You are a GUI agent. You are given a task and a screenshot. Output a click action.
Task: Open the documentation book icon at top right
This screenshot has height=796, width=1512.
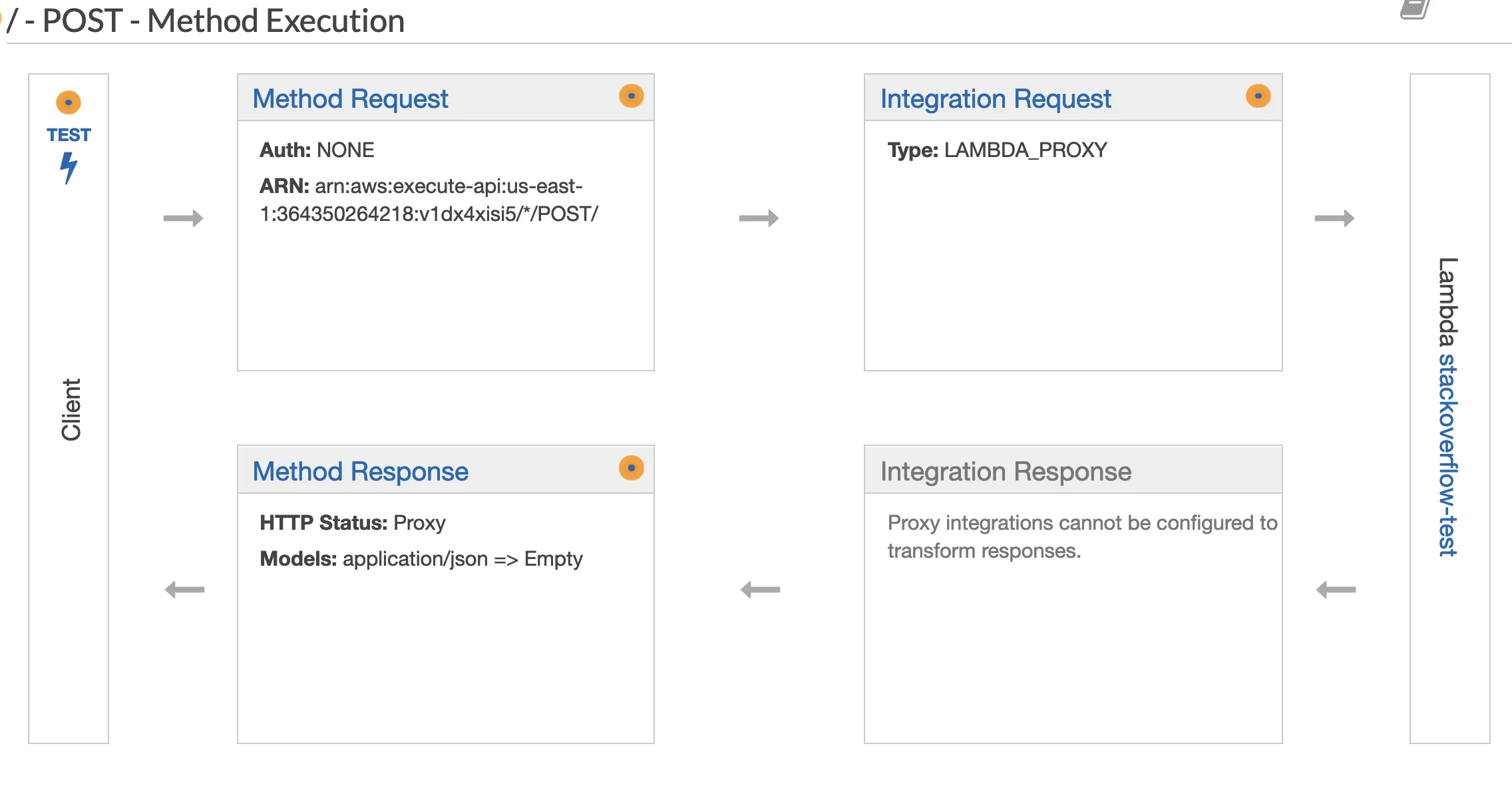[1415, 9]
